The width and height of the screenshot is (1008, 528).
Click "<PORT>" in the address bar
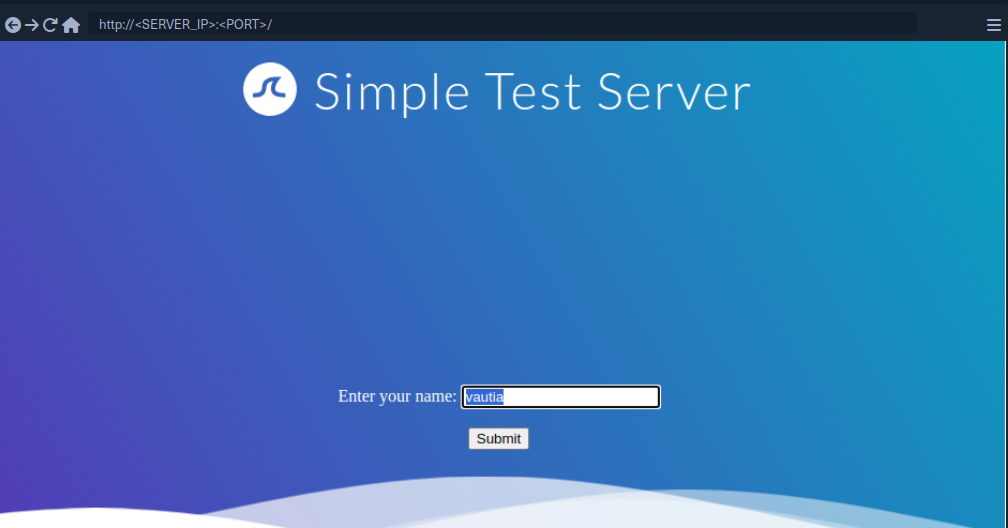tap(242, 24)
